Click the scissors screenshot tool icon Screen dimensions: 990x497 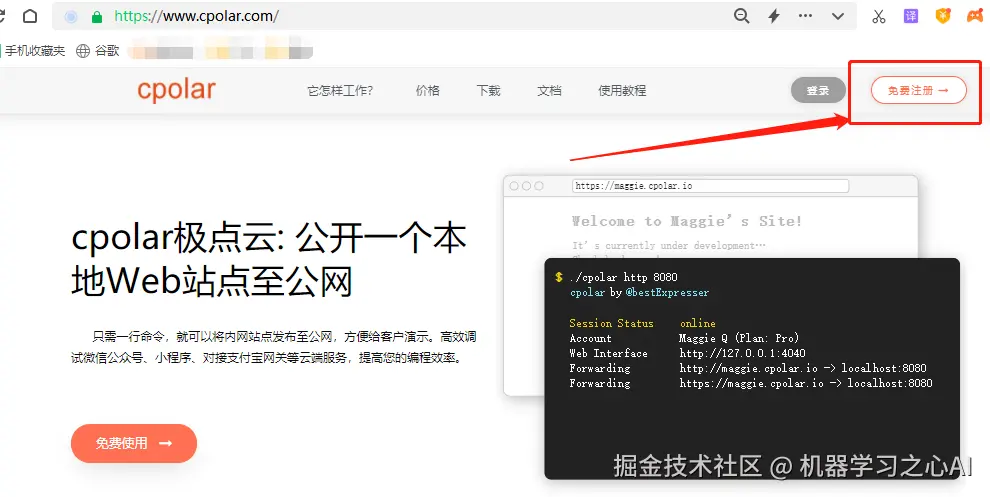pyautogui.click(x=879, y=16)
